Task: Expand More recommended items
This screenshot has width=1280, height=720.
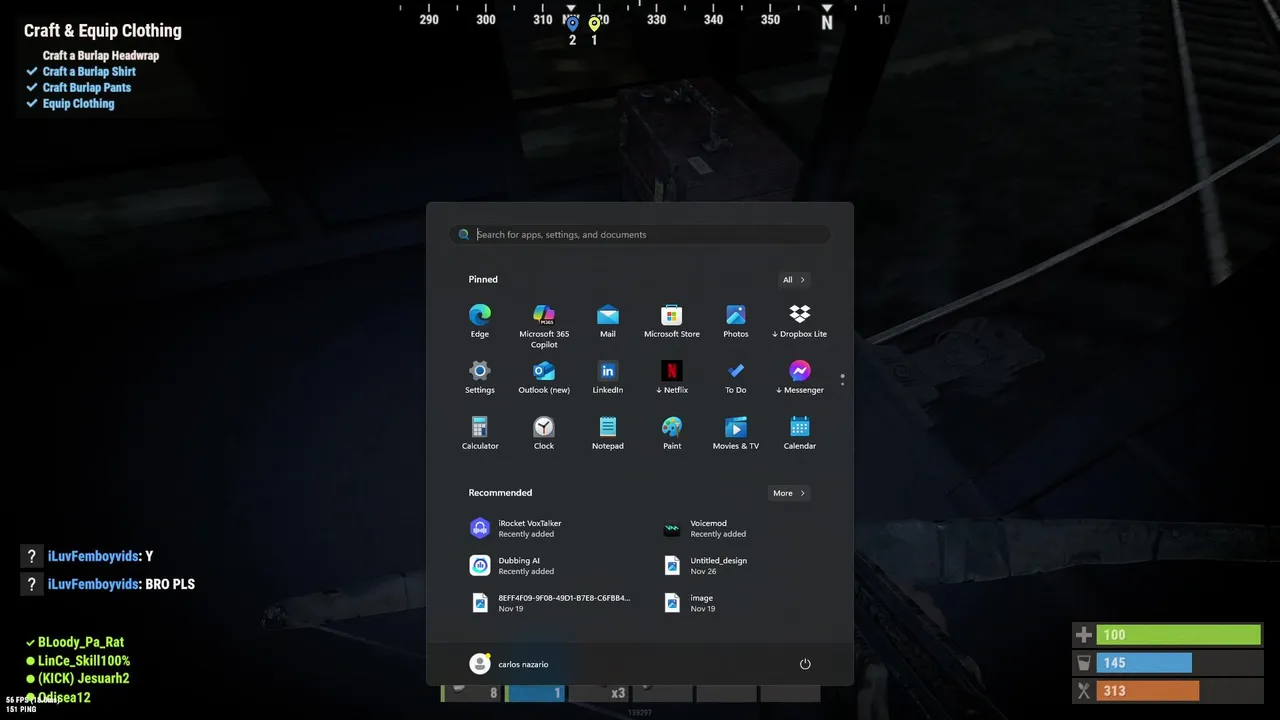Action: 788,493
